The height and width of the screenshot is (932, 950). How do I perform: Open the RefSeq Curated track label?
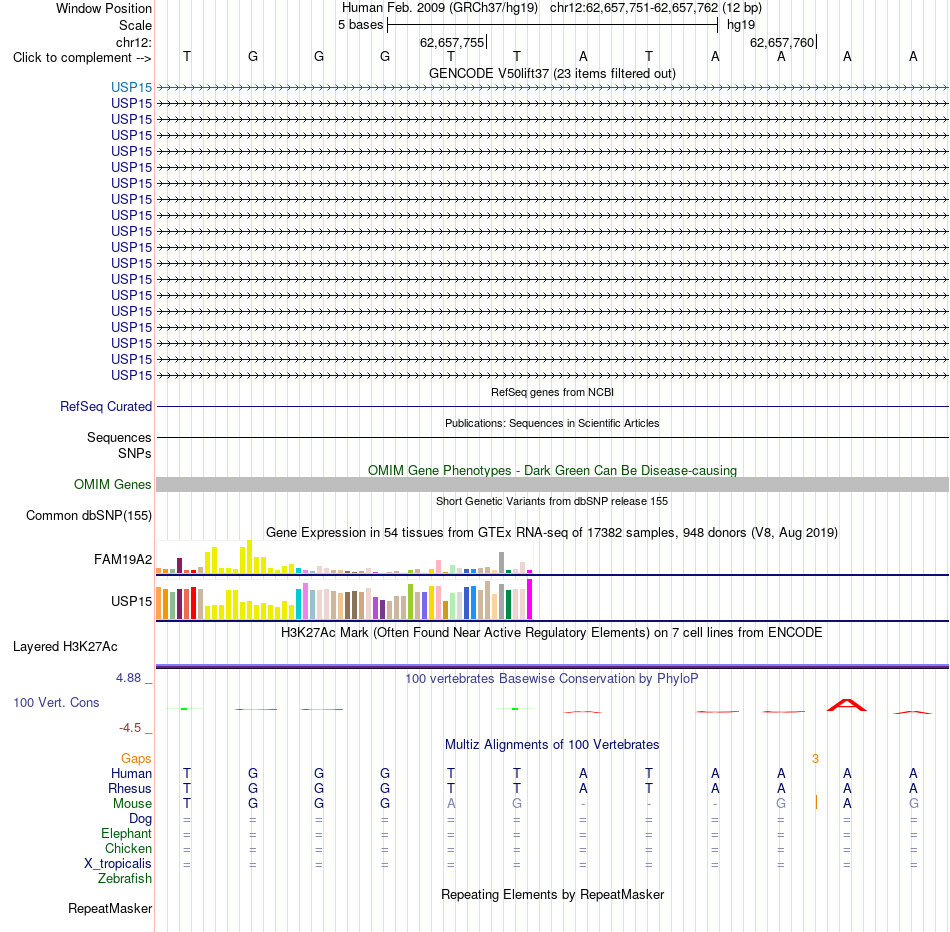(x=105, y=407)
